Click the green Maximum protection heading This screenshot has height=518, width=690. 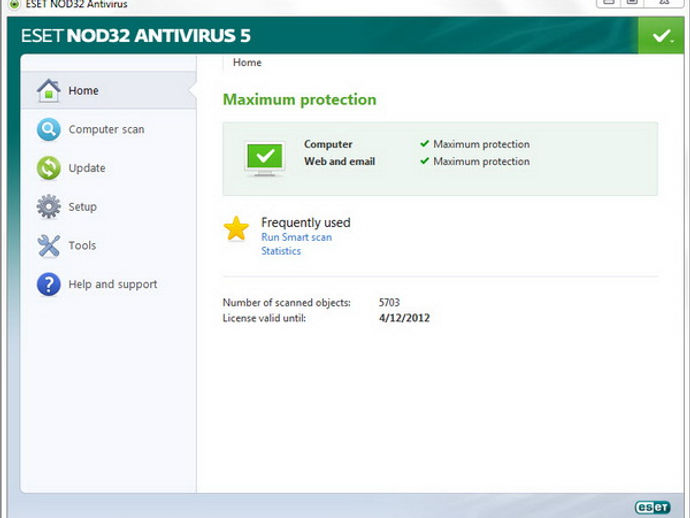(299, 100)
